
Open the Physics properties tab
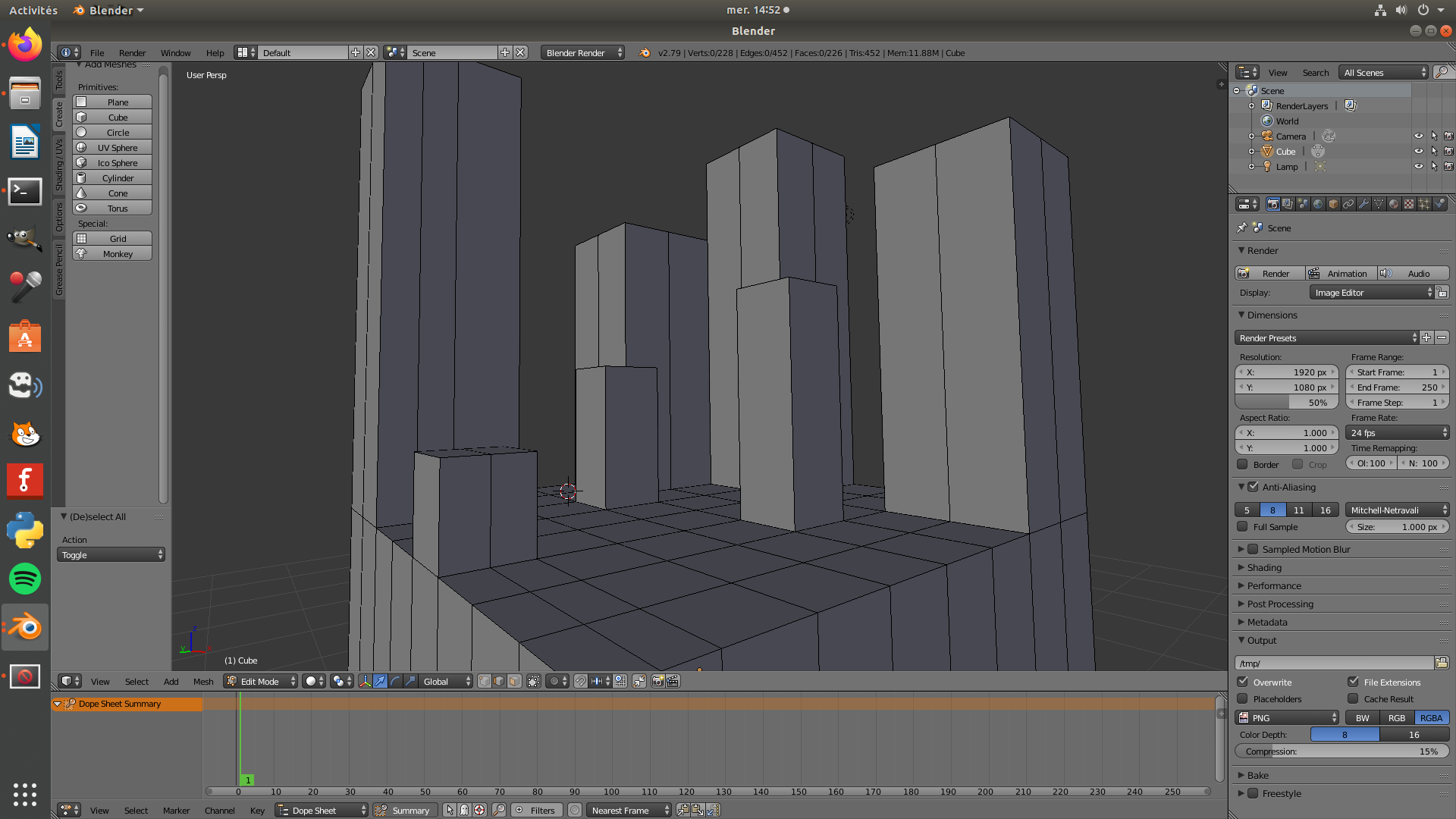[1439, 204]
